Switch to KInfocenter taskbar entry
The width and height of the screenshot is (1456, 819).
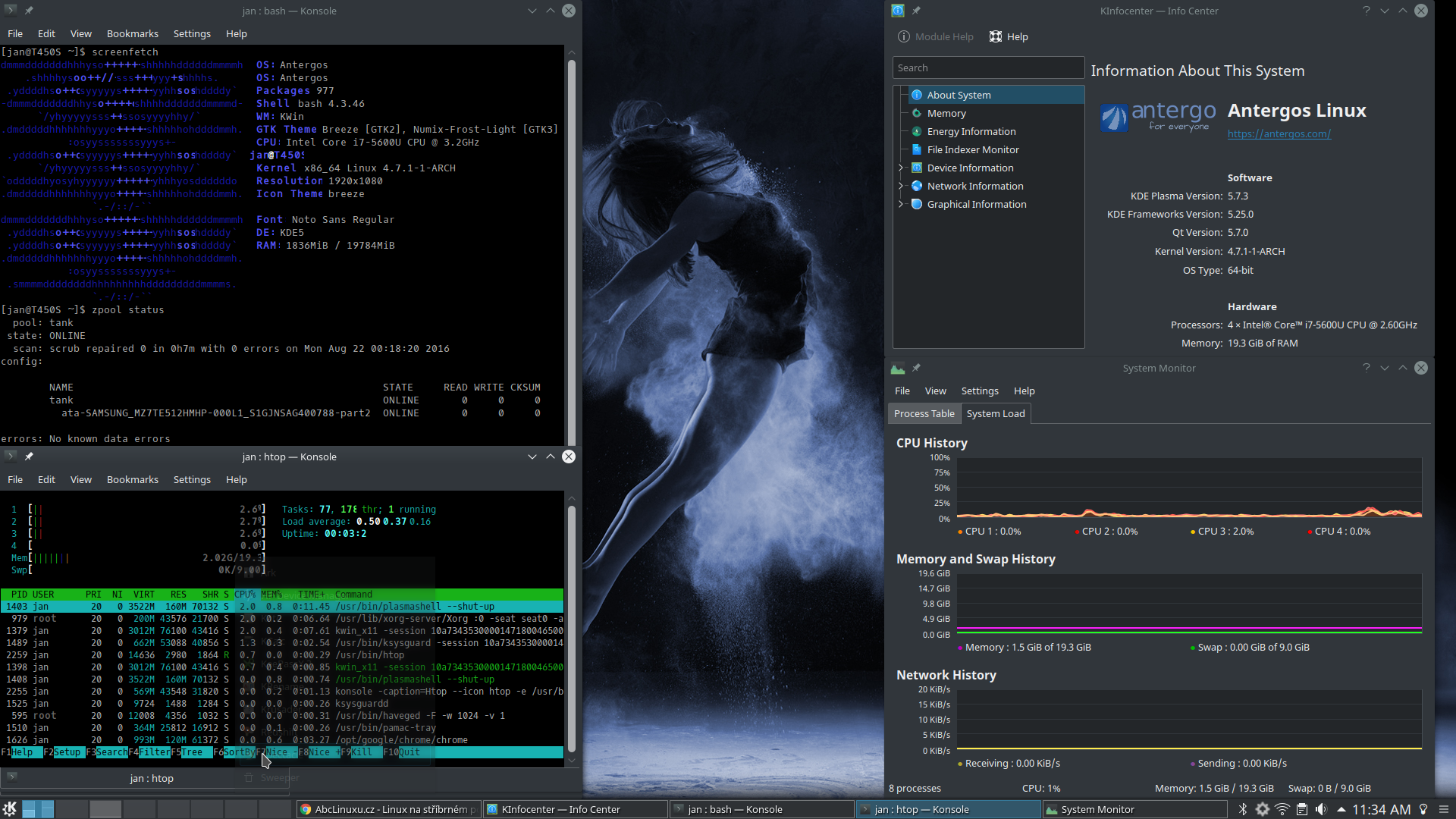pos(575,809)
